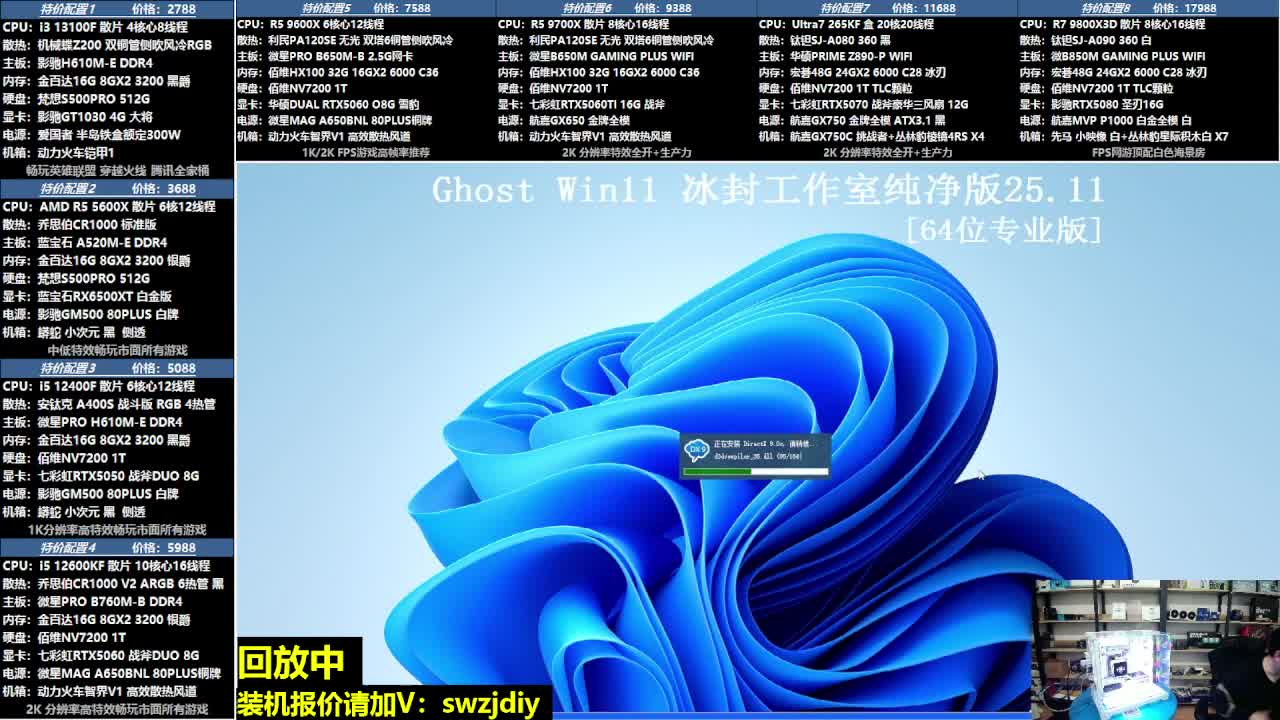Click the yellow 回放中 replay label
This screenshot has height=720, width=1280.
coord(291,662)
